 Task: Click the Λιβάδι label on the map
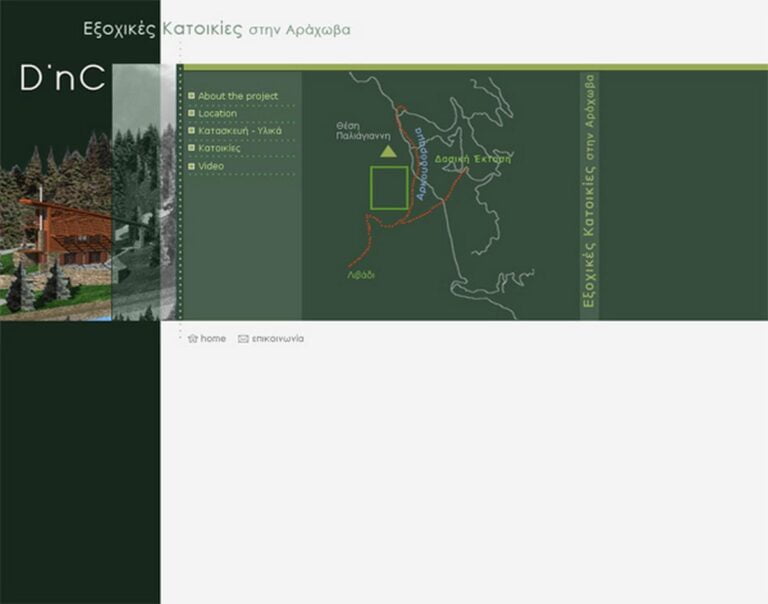[x=360, y=273]
